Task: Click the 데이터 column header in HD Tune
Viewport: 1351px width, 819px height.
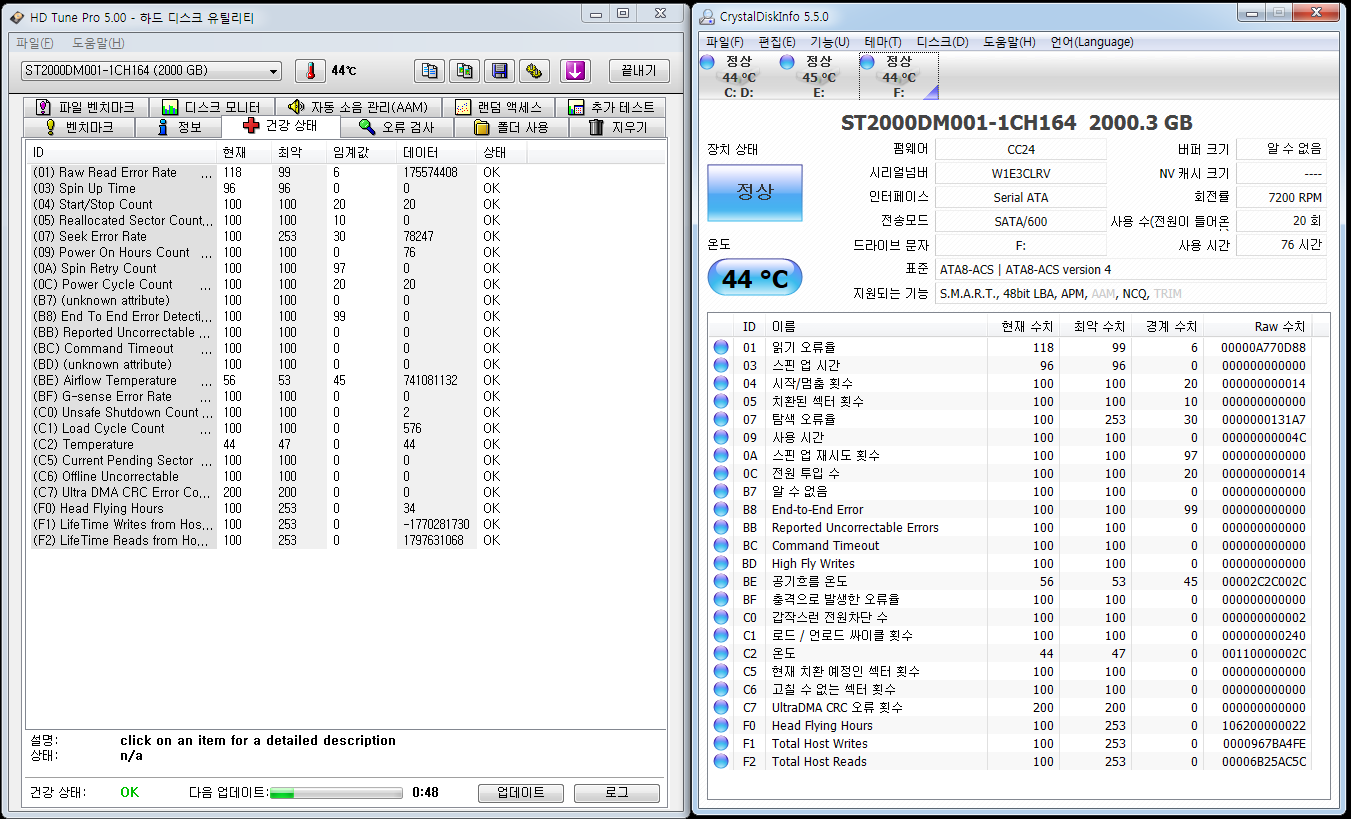Action: click(436, 153)
